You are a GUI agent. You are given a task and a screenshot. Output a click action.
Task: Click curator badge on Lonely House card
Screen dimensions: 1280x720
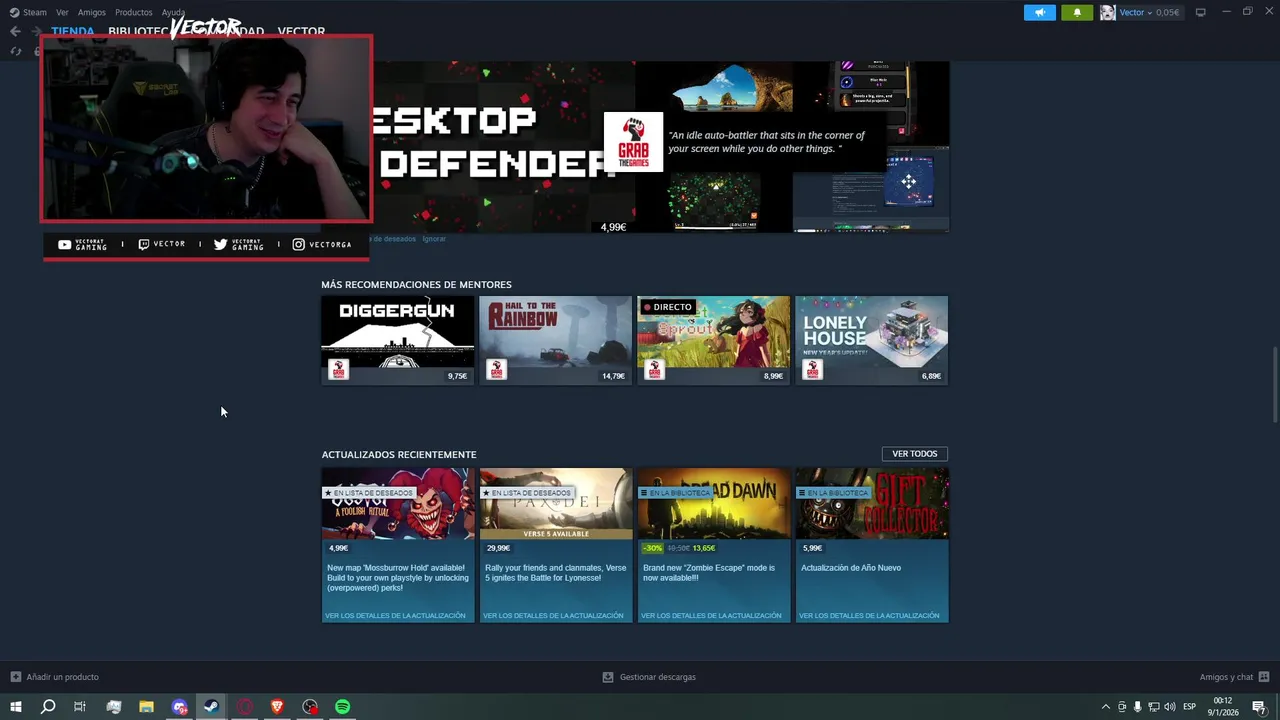[x=812, y=370]
